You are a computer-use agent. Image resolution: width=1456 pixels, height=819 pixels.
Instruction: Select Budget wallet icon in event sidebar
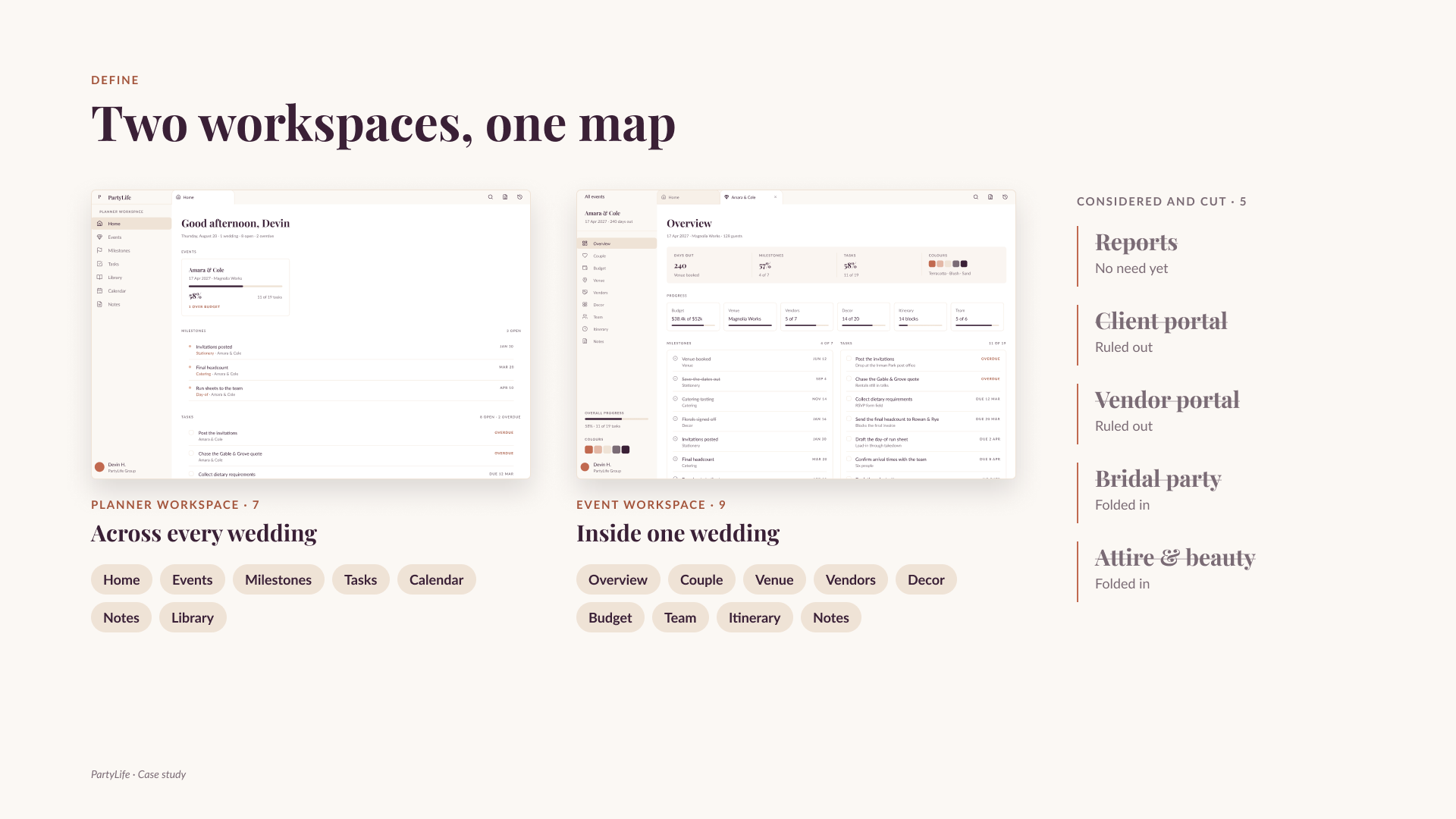point(585,268)
